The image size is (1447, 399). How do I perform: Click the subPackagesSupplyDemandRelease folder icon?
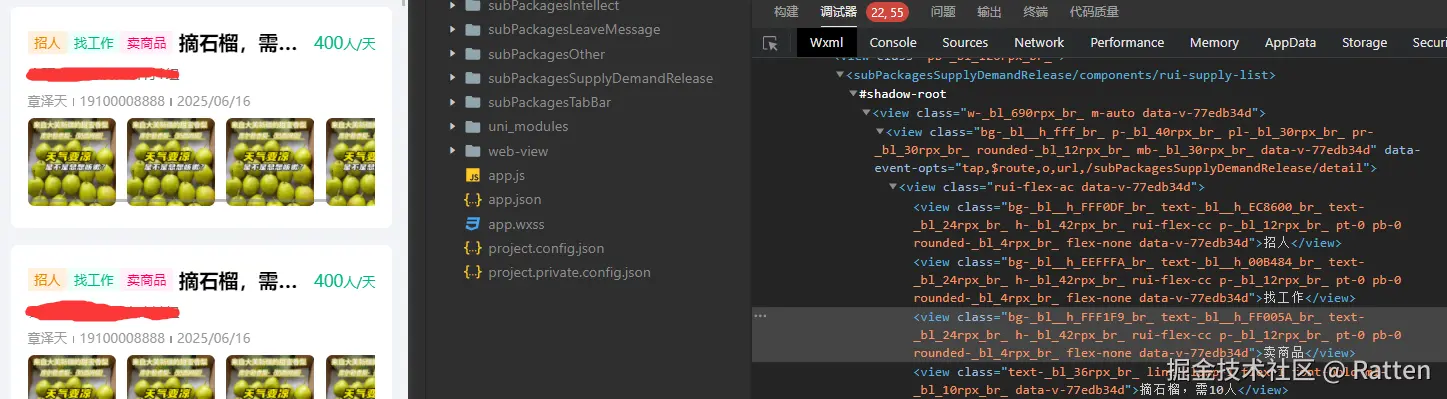[473, 78]
